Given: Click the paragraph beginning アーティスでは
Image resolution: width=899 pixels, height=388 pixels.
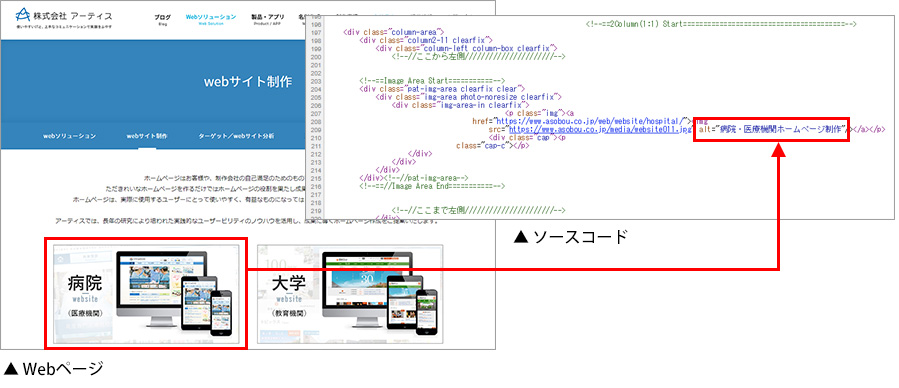Looking at the screenshot, I should pos(247,221).
